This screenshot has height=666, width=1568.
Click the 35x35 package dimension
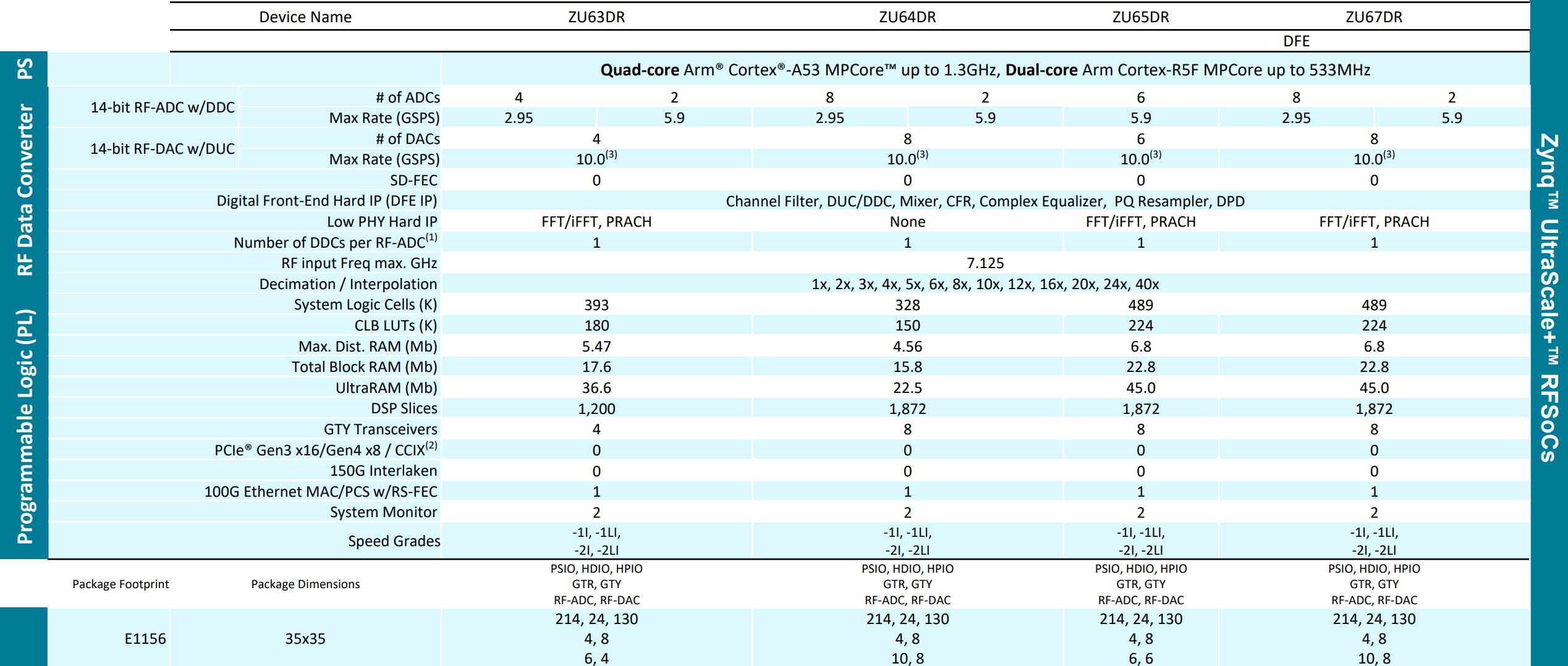click(305, 639)
